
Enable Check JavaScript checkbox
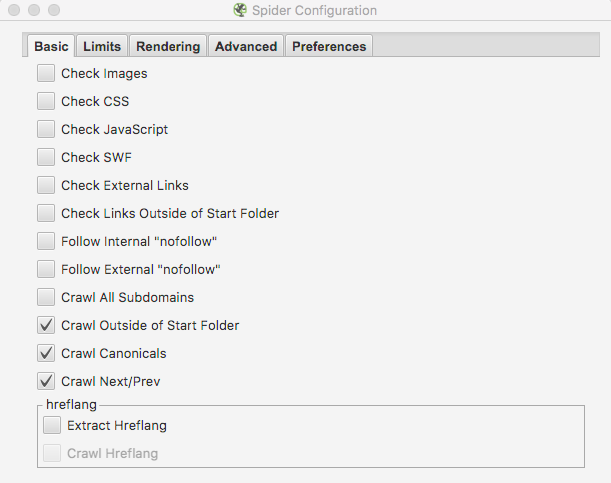point(46,129)
